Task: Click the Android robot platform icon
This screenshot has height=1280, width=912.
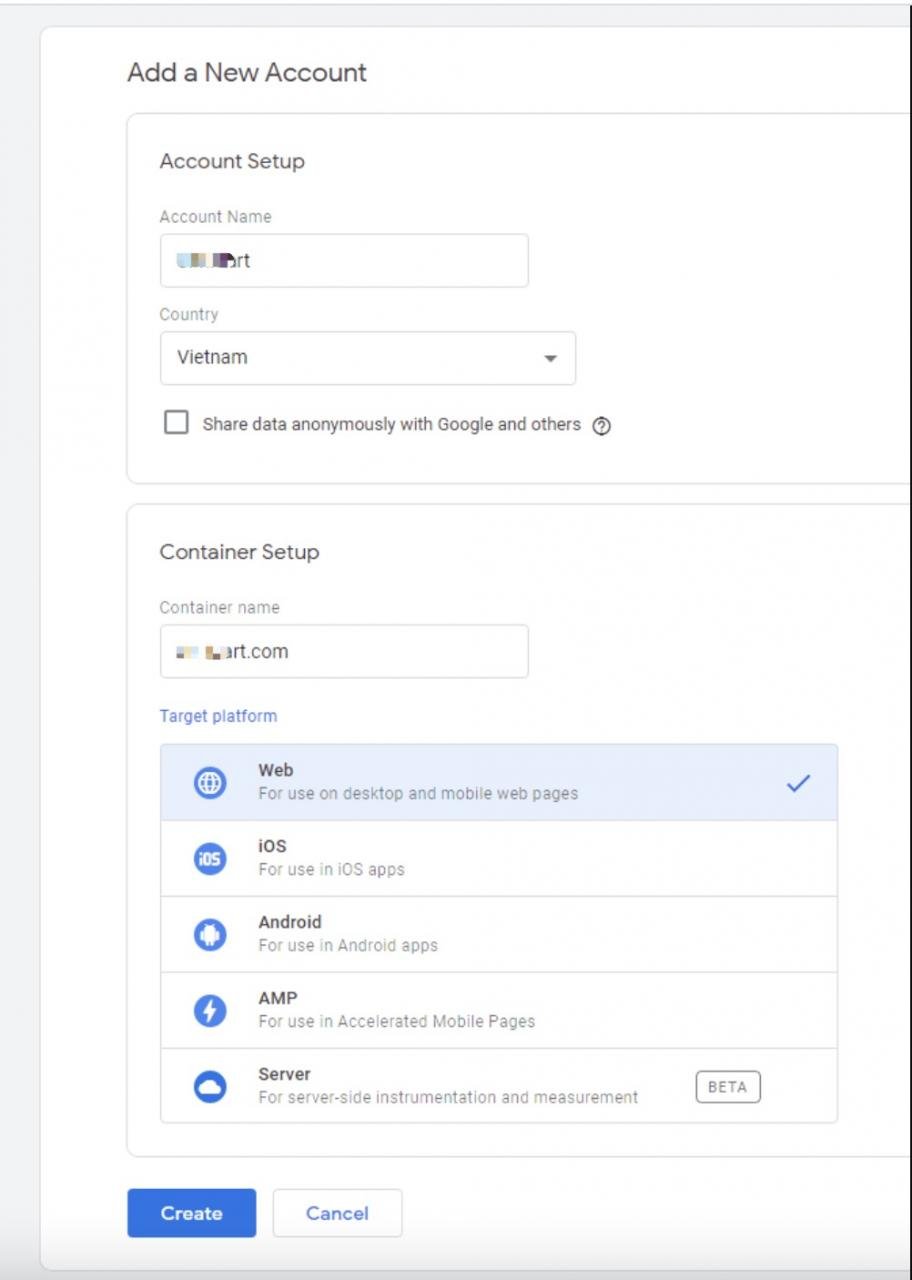Action: tap(210, 935)
